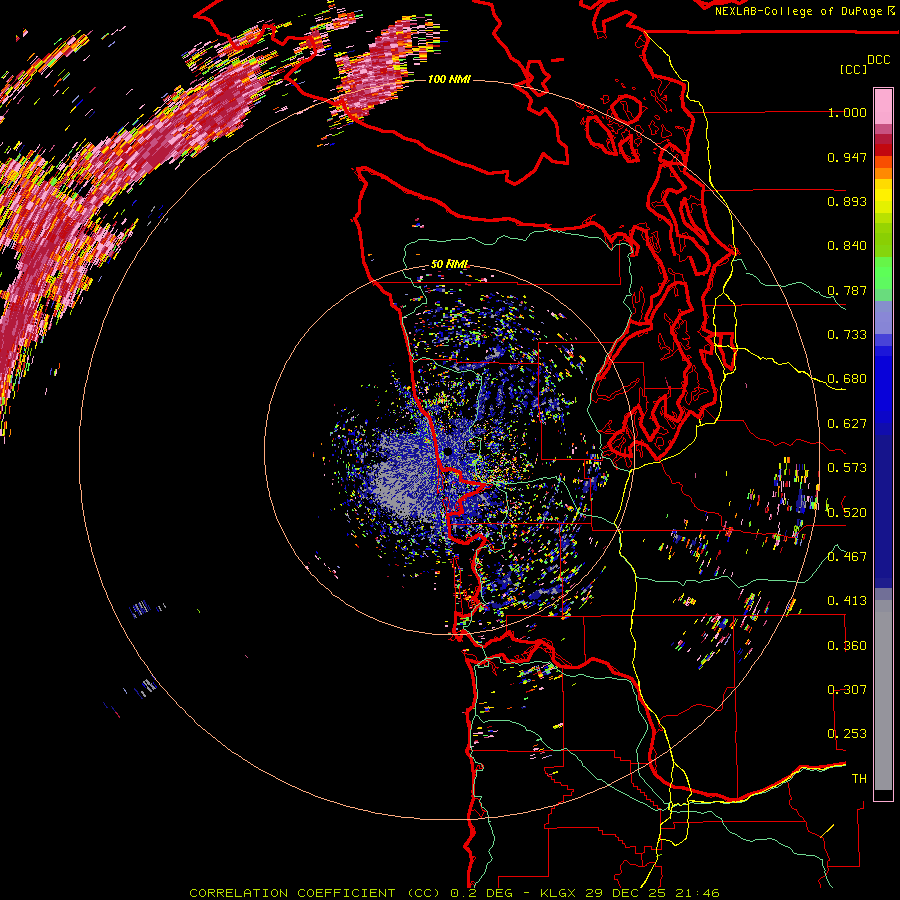
Task: Click the 0.307 scale value
Action: pyautogui.click(x=847, y=689)
